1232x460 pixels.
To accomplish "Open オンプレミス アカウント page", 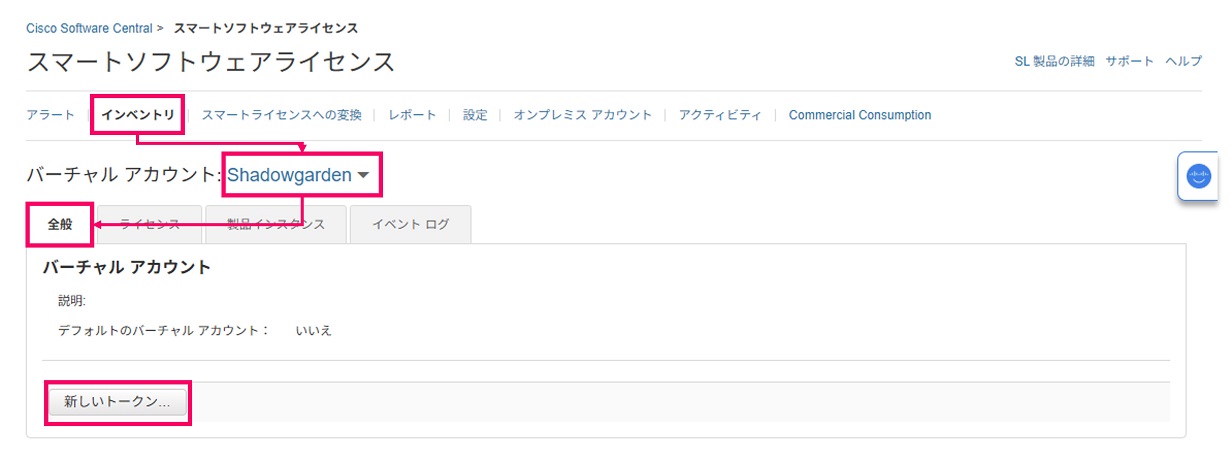I will (583, 115).
